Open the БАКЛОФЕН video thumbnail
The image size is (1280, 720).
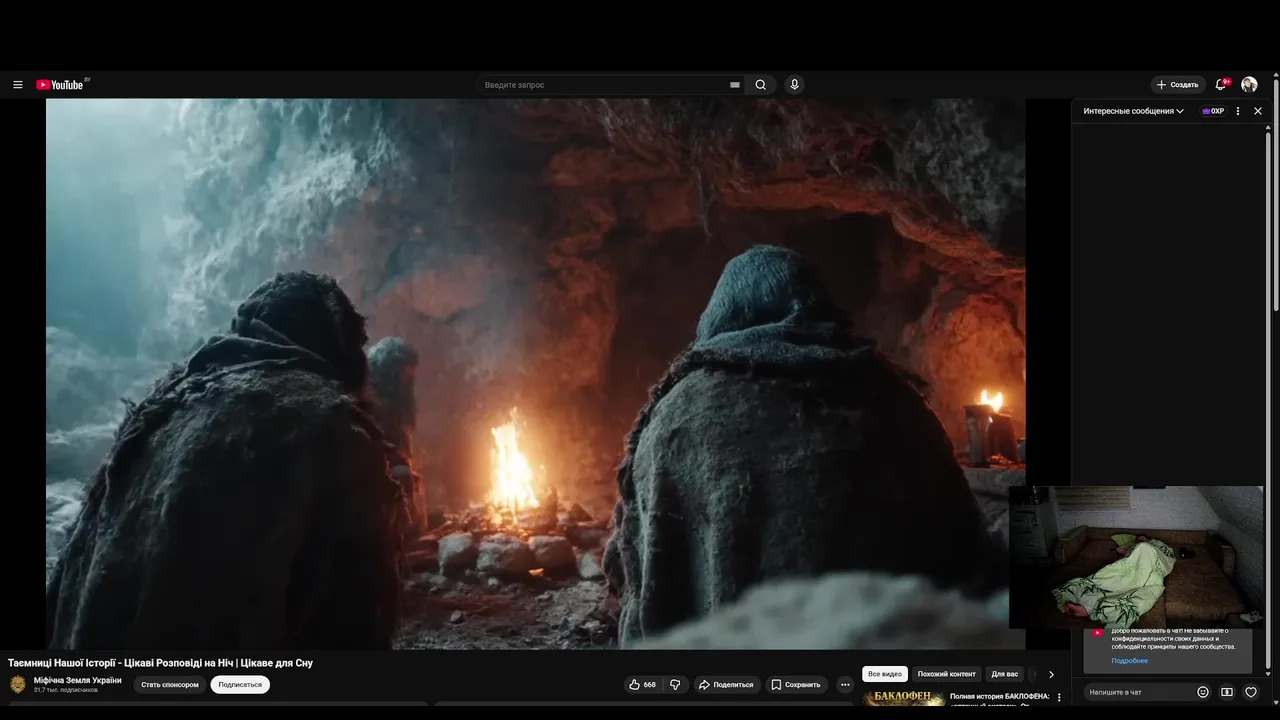click(903, 697)
